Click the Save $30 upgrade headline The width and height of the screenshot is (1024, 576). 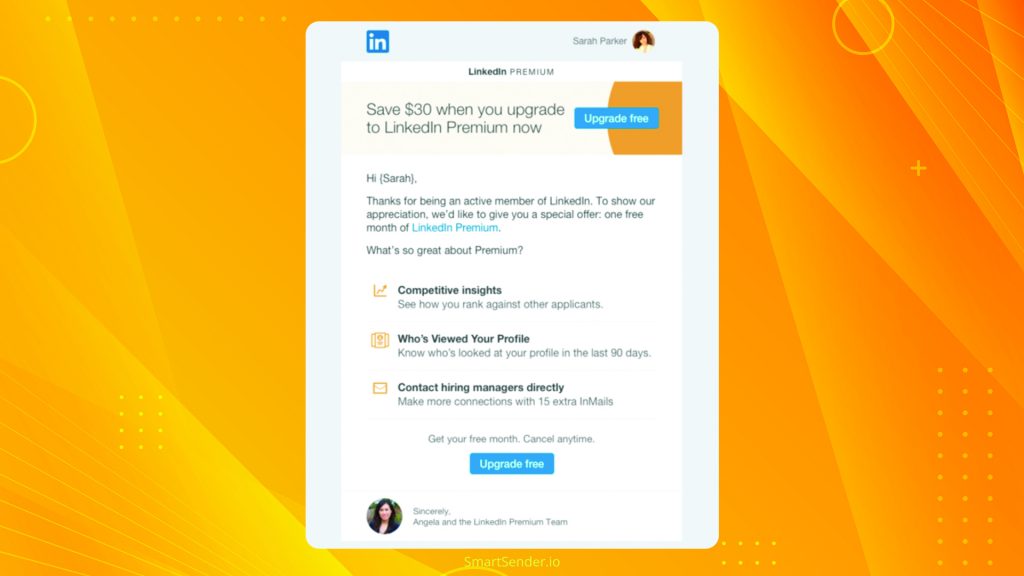(465, 118)
